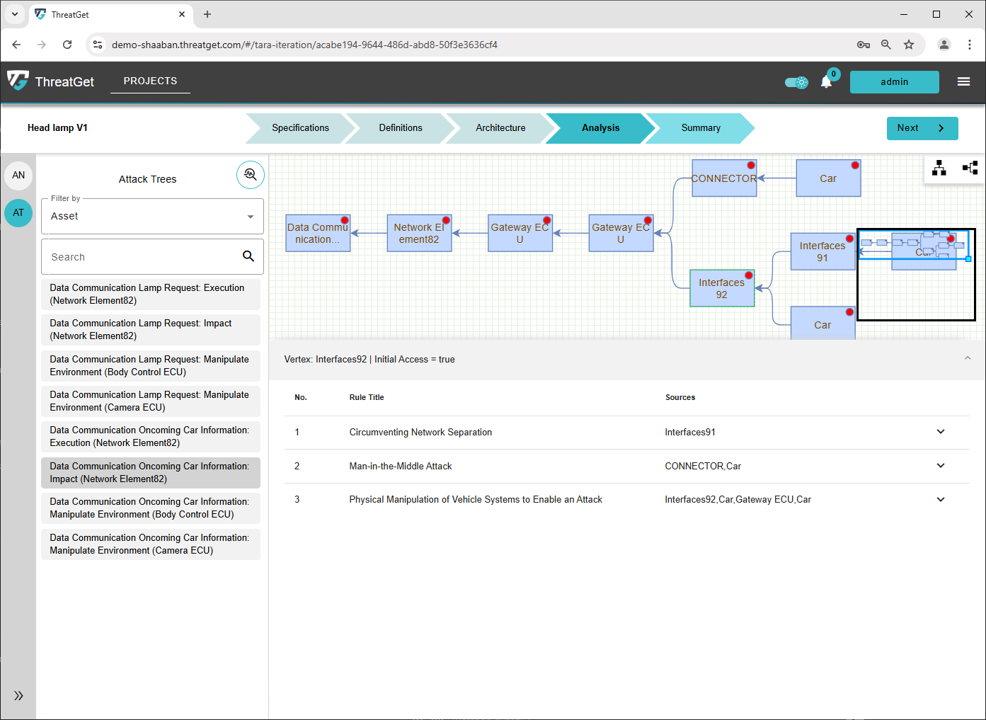Switch to horizontal tree layout icon
The image size is (986, 720).
point(969,168)
